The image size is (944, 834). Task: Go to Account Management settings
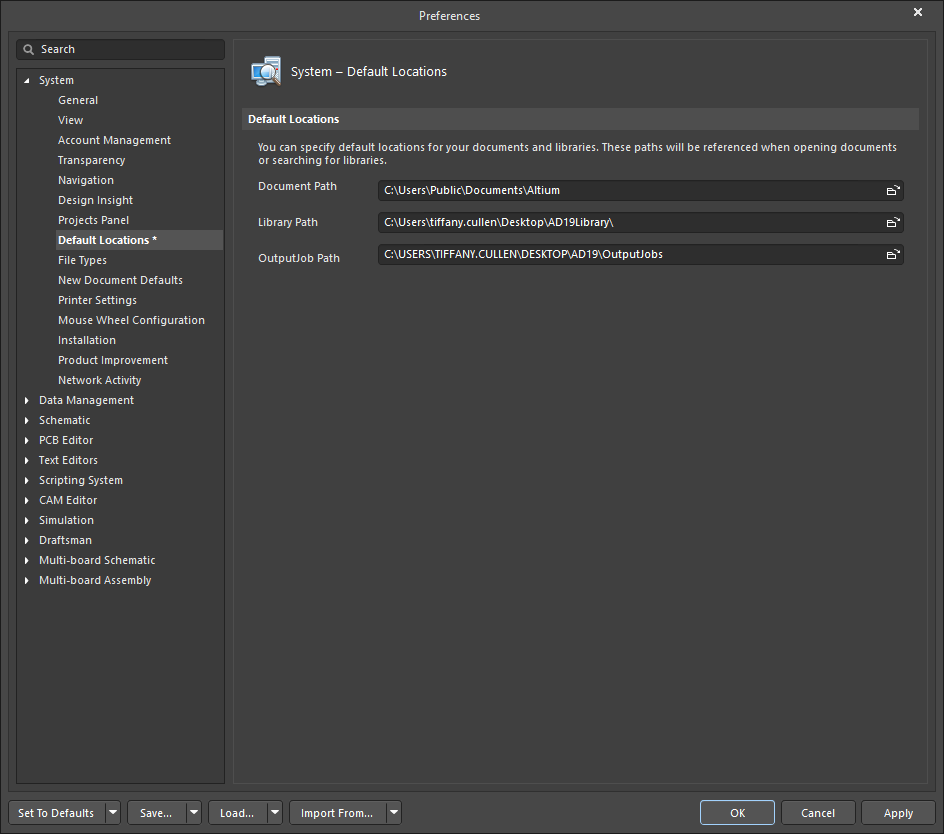[x=114, y=140]
